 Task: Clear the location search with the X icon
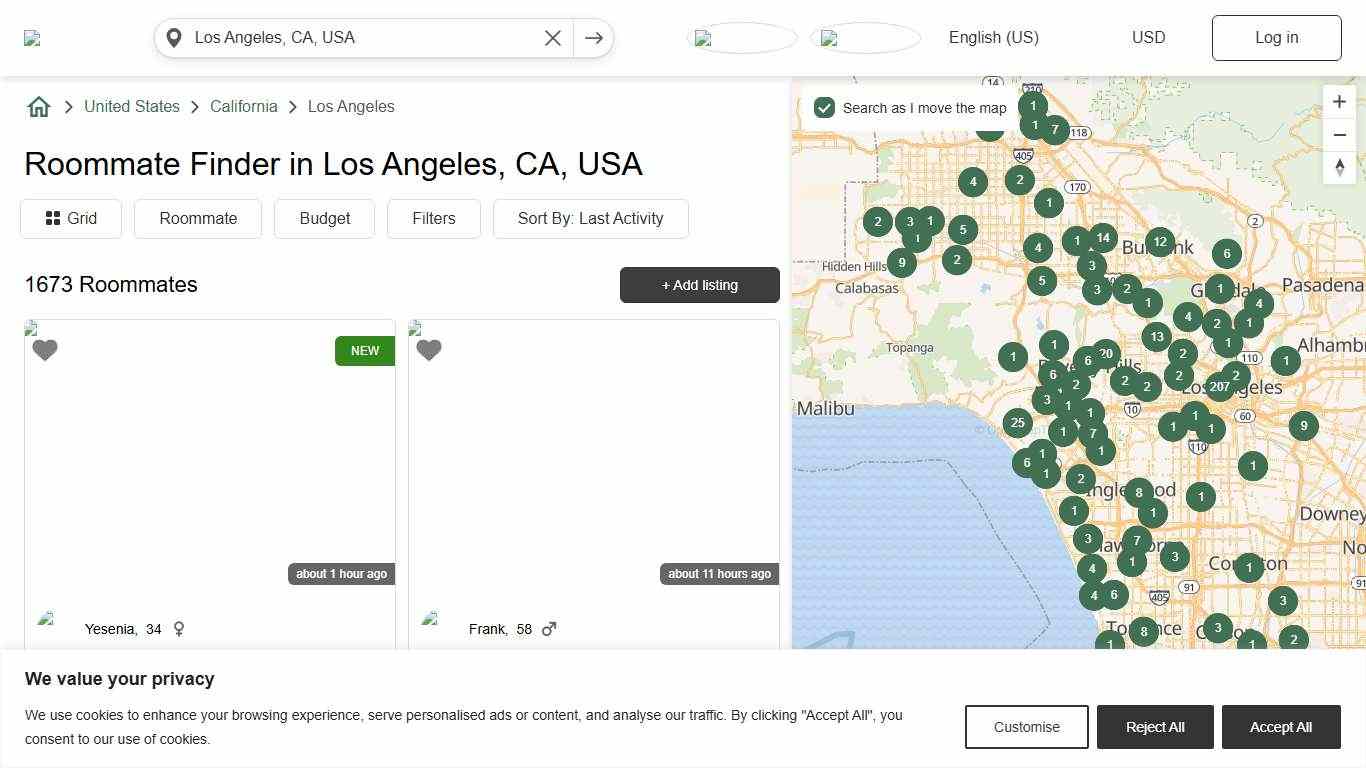553,37
